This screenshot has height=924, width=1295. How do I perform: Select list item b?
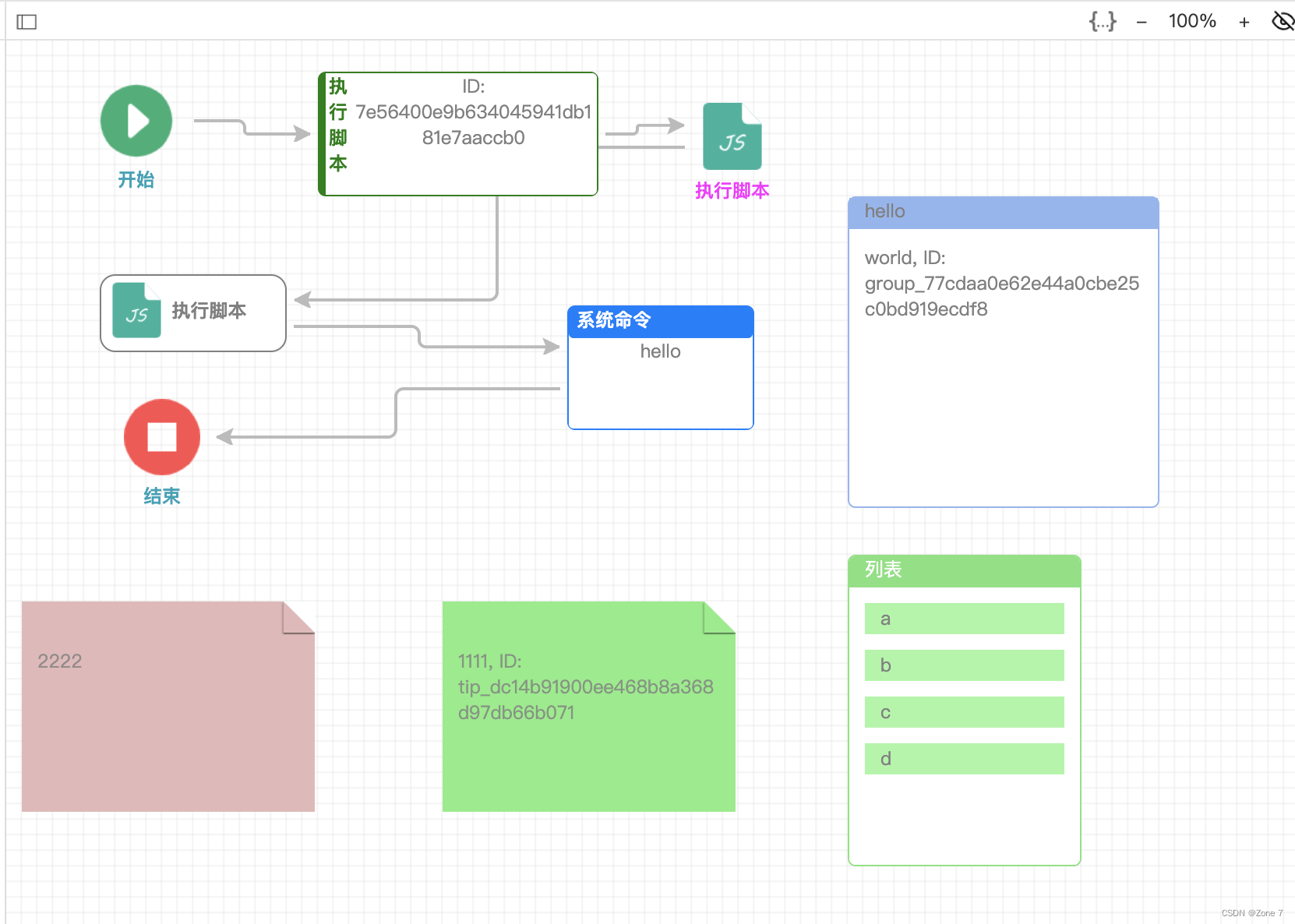965,665
